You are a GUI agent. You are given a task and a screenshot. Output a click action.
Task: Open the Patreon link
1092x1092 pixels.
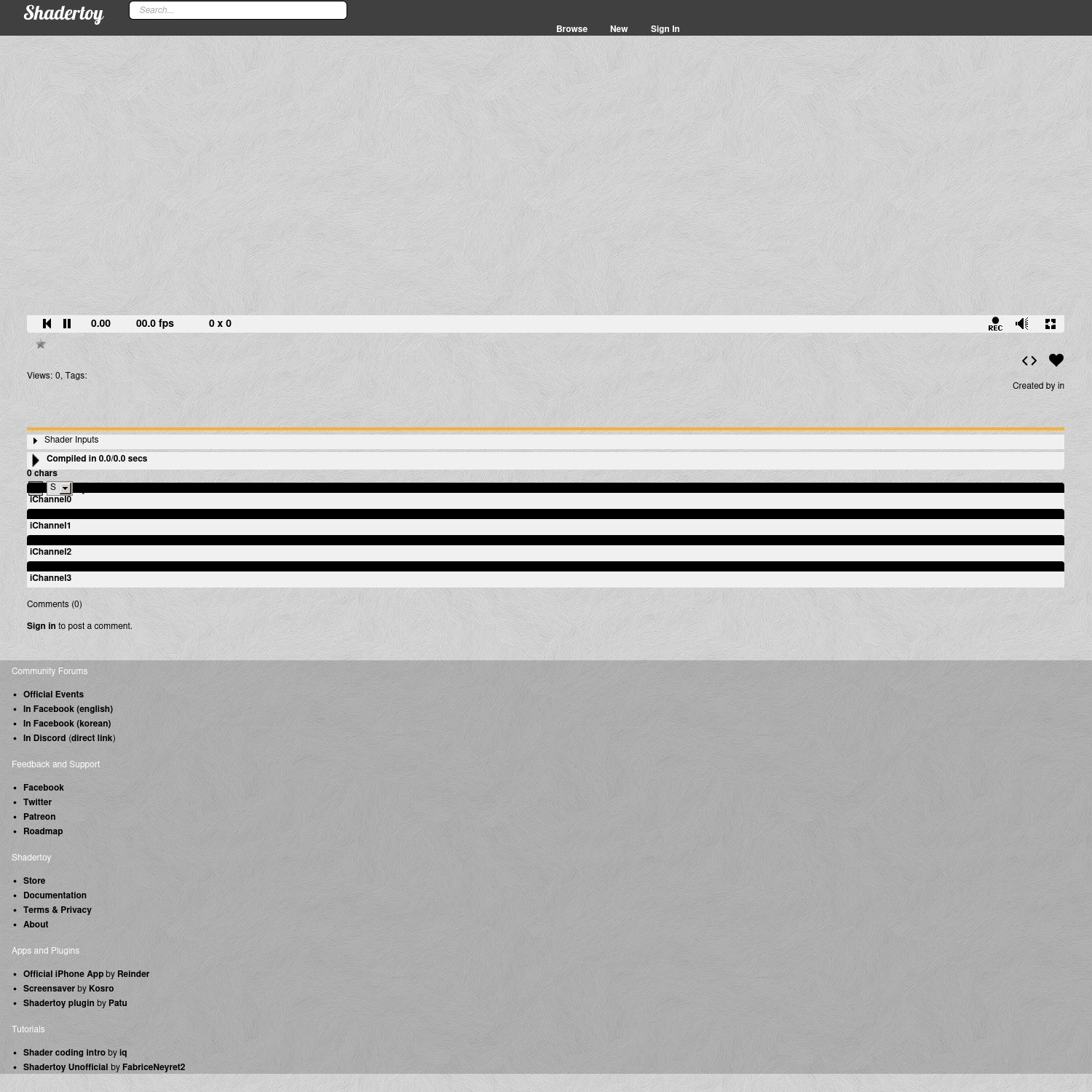pos(39,817)
